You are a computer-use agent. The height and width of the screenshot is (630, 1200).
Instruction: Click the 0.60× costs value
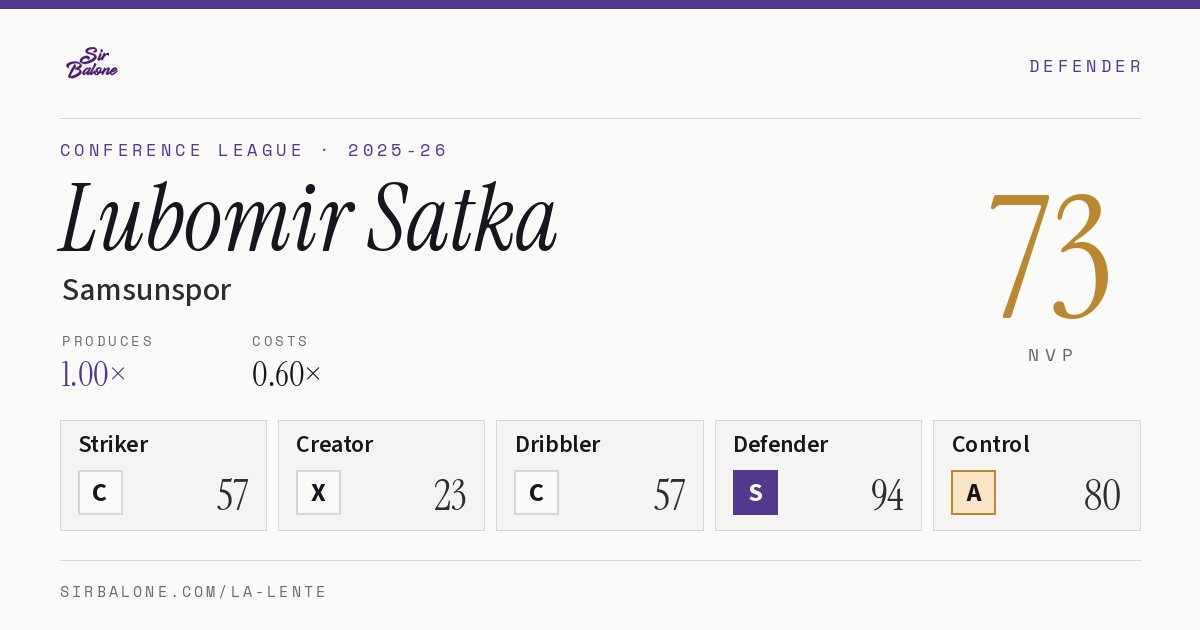[x=287, y=374]
